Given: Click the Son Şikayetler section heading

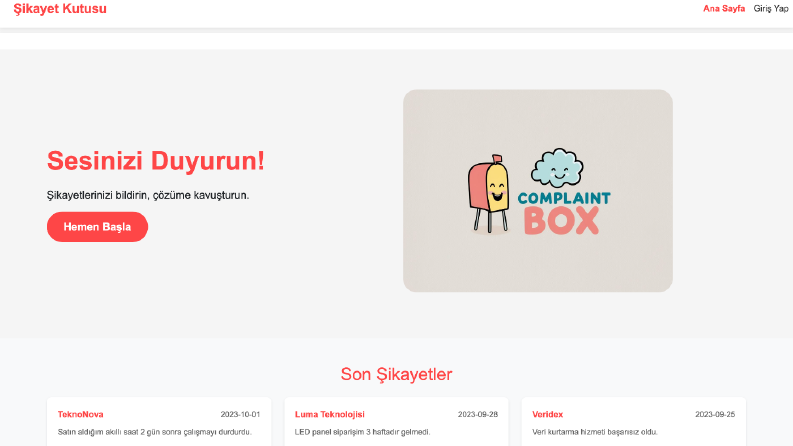Looking at the screenshot, I should point(396,374).
